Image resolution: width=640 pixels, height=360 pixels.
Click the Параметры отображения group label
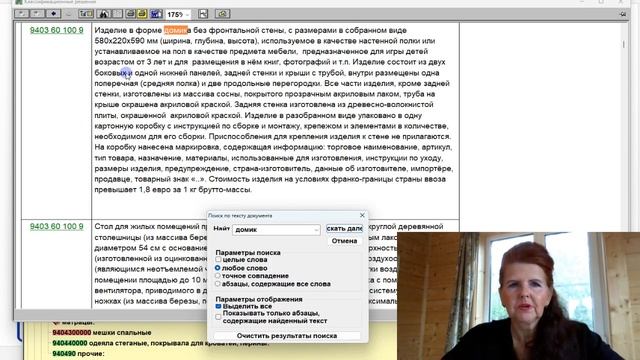pyautogui.click(x=259, y=299)
